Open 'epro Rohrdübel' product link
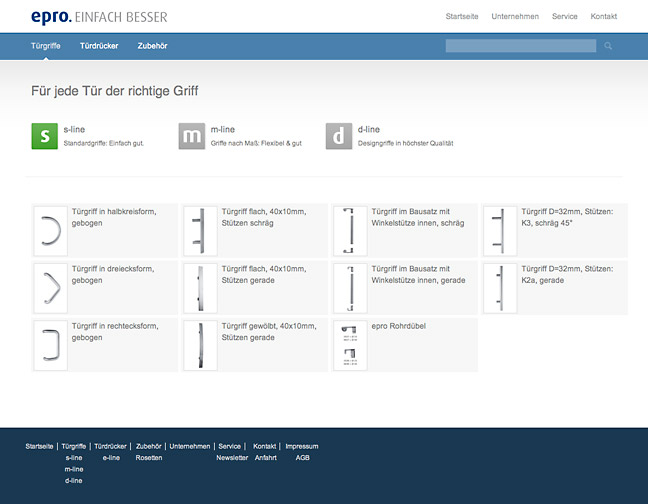648x504 pixels. tap(398, 326)
